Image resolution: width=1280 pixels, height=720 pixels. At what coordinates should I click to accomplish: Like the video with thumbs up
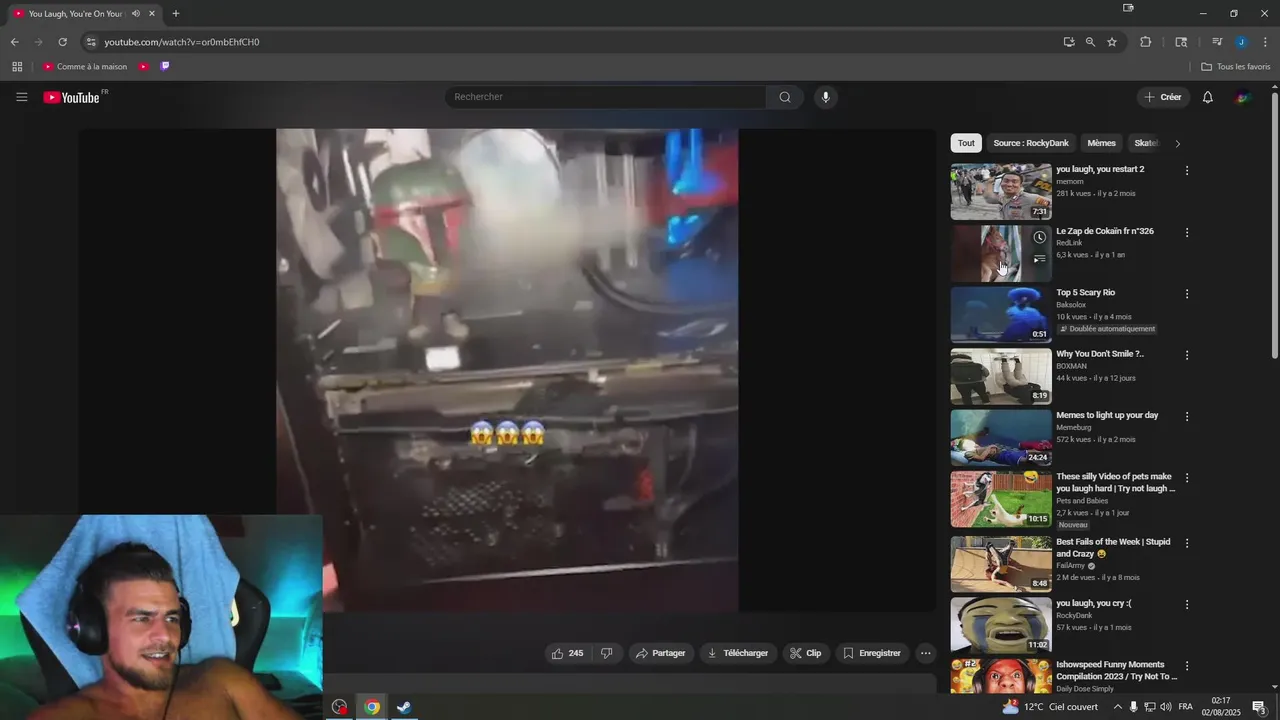click(x=566, y=653)
